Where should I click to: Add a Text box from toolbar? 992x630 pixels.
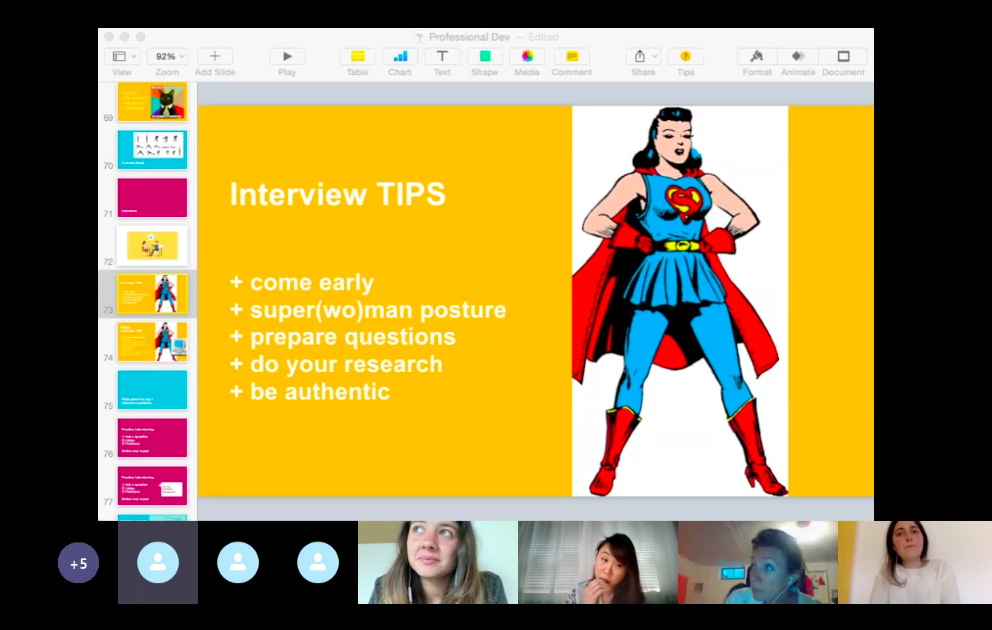(x=442, y=57)
